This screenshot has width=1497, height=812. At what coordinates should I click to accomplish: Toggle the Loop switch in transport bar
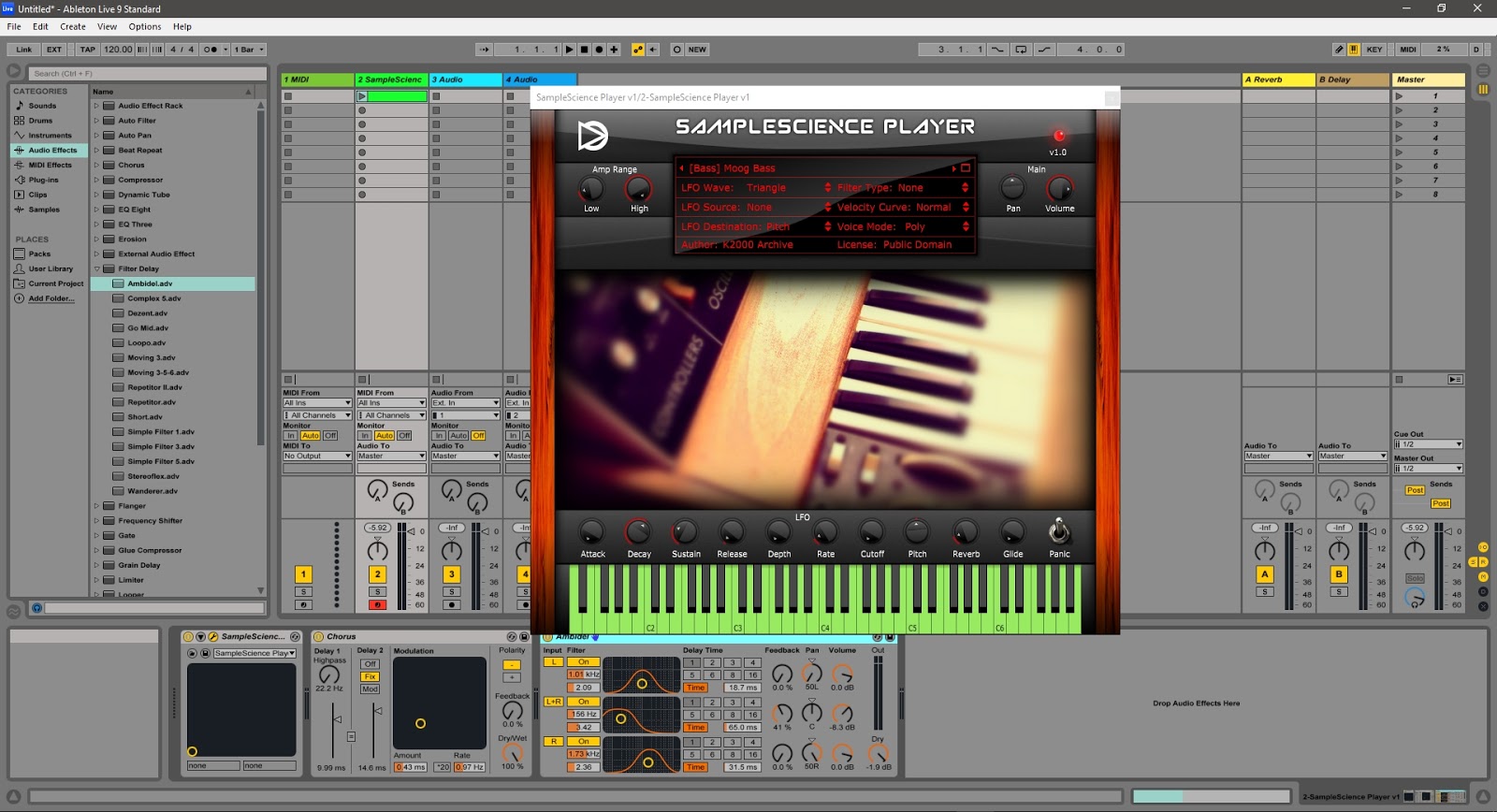point(1021,50)
